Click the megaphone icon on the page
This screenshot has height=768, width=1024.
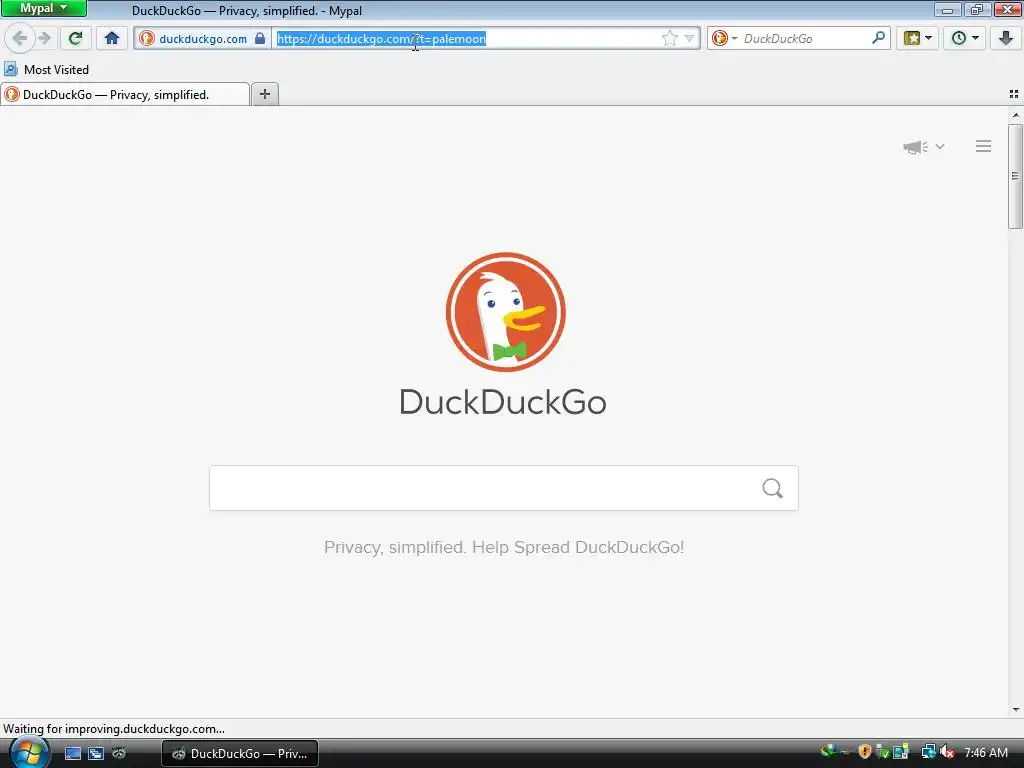(x=915, y=147)
